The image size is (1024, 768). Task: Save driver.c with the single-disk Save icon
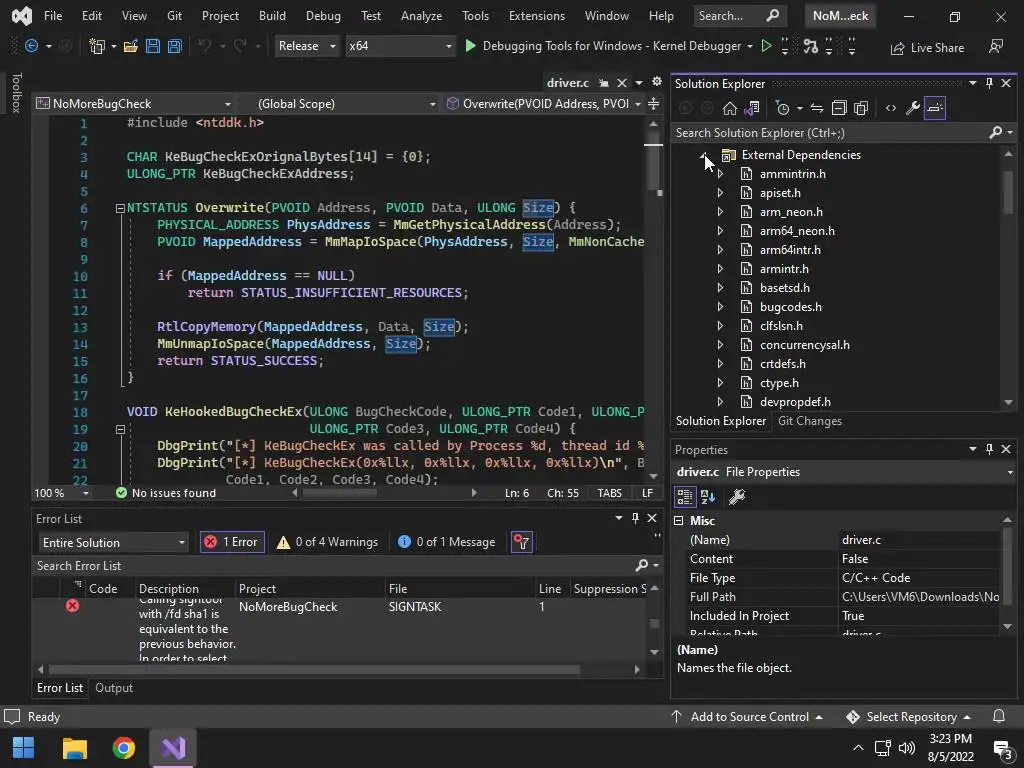point(153,46)
